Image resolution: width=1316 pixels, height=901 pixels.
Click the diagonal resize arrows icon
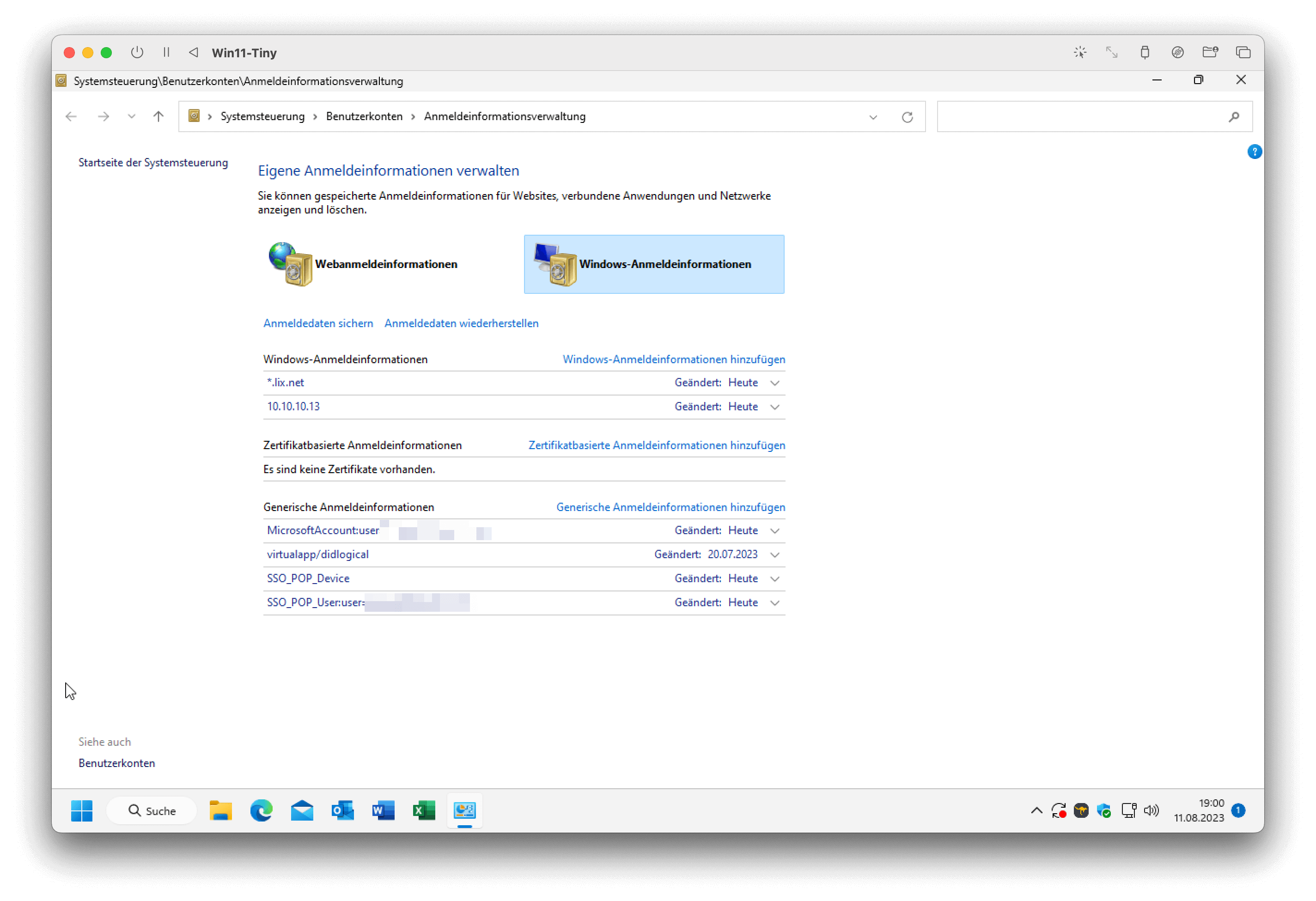(1112, 53)
